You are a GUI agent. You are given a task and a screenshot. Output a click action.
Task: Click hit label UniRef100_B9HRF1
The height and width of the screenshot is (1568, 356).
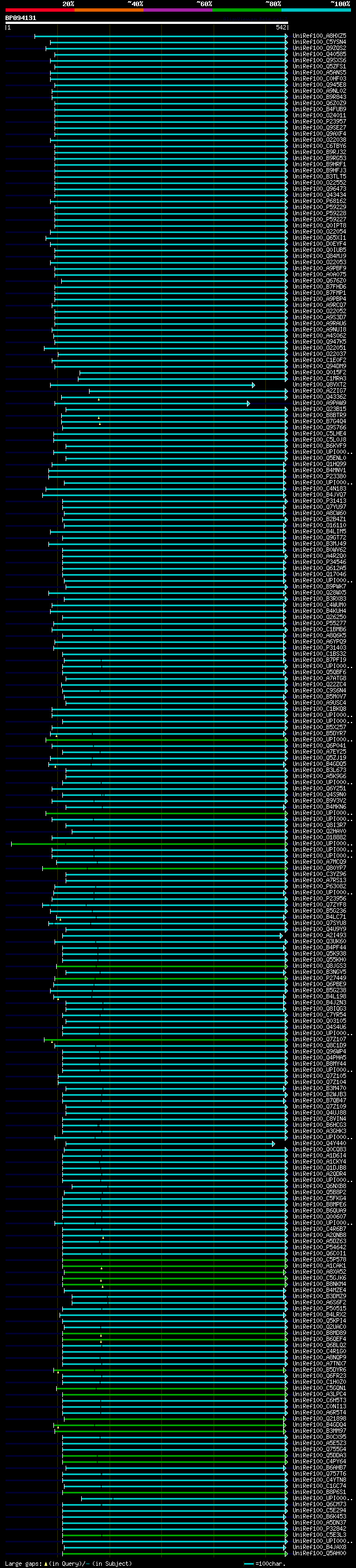tap(319, 164)
